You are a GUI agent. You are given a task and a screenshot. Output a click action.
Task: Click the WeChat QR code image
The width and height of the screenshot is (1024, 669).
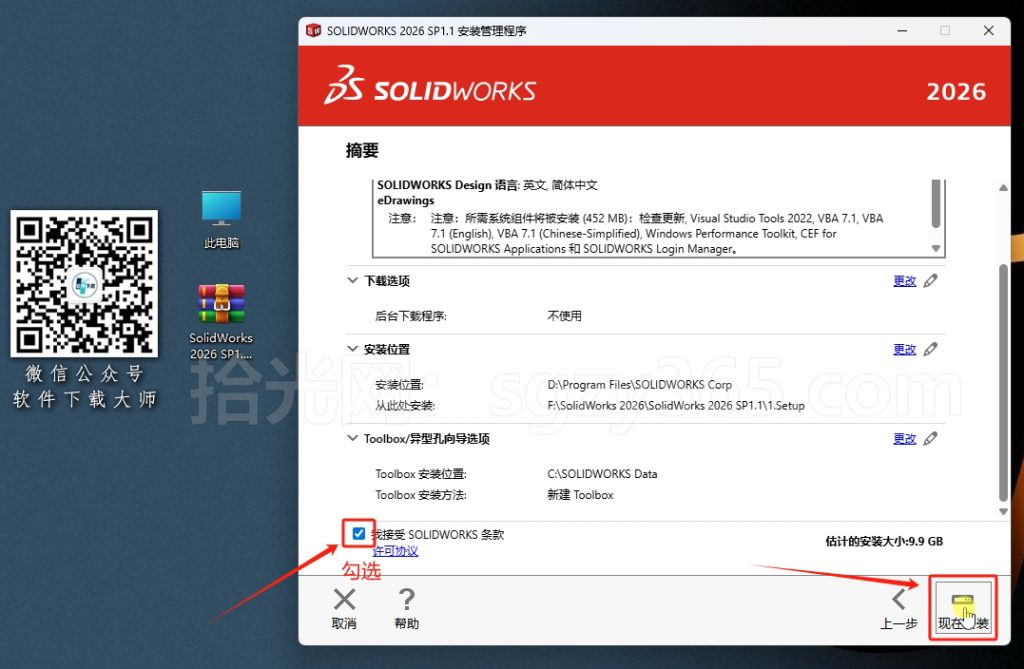pos(84,283)
